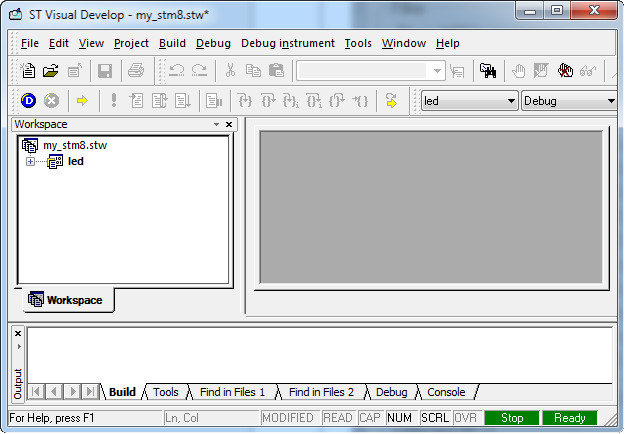Click inside the search text input field

coord(363,71)
